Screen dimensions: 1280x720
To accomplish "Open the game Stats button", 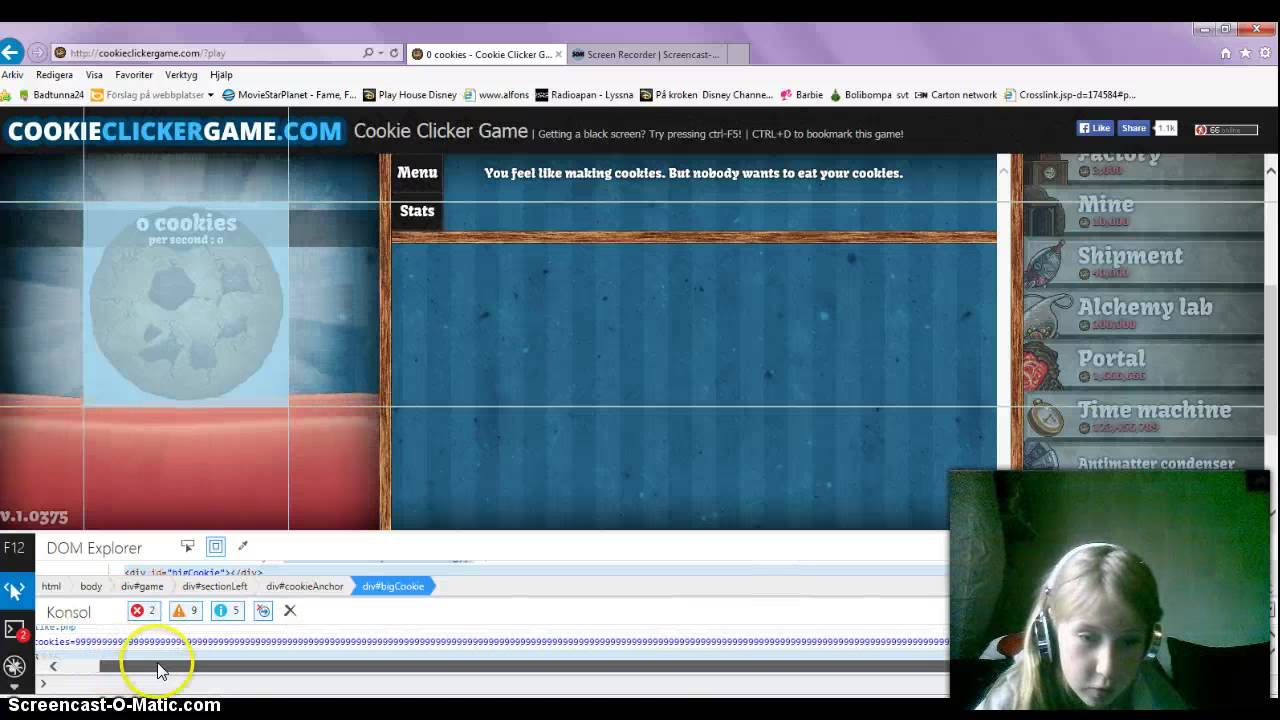I will (417, 210).
